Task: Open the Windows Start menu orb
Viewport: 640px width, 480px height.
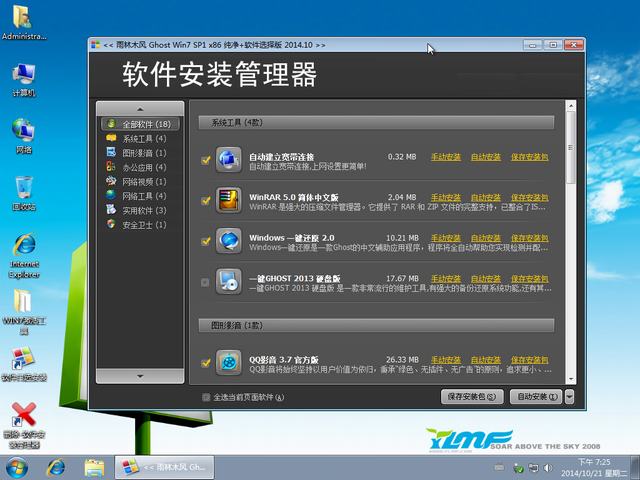Action: click(17, 467)
